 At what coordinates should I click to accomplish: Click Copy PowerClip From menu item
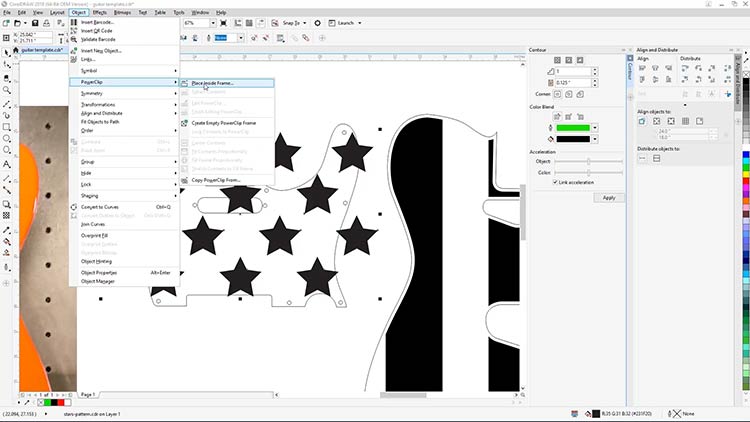tap(227, 180)
